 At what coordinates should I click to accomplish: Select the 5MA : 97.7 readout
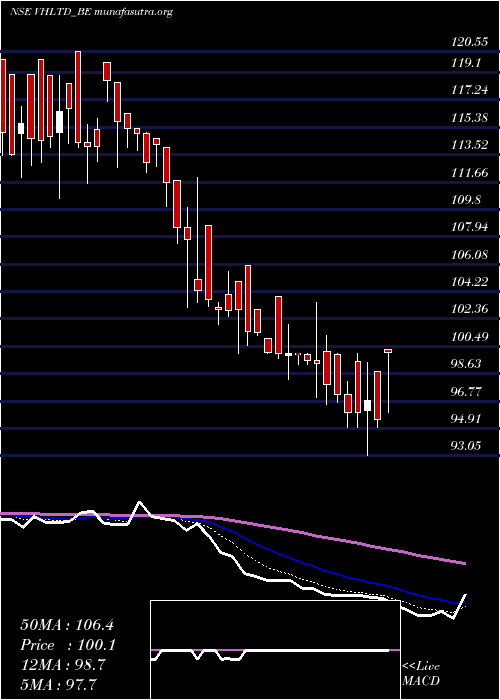[x=59, y=685]
